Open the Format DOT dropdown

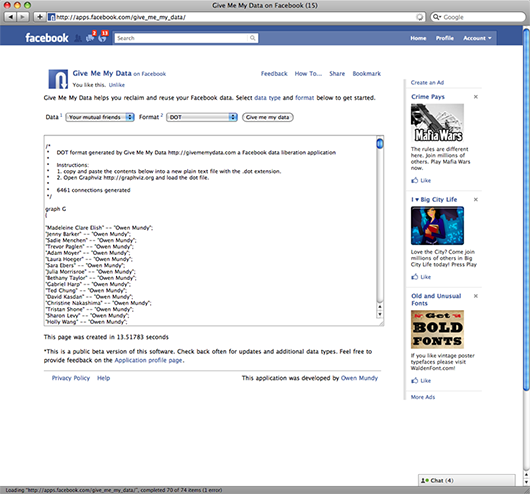pos(202,117)
